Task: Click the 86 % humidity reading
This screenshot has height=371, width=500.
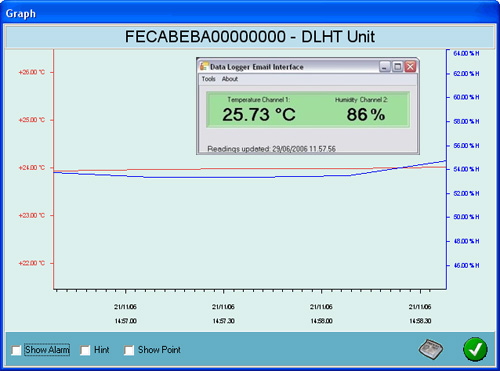Action: (x=366, y=115)
